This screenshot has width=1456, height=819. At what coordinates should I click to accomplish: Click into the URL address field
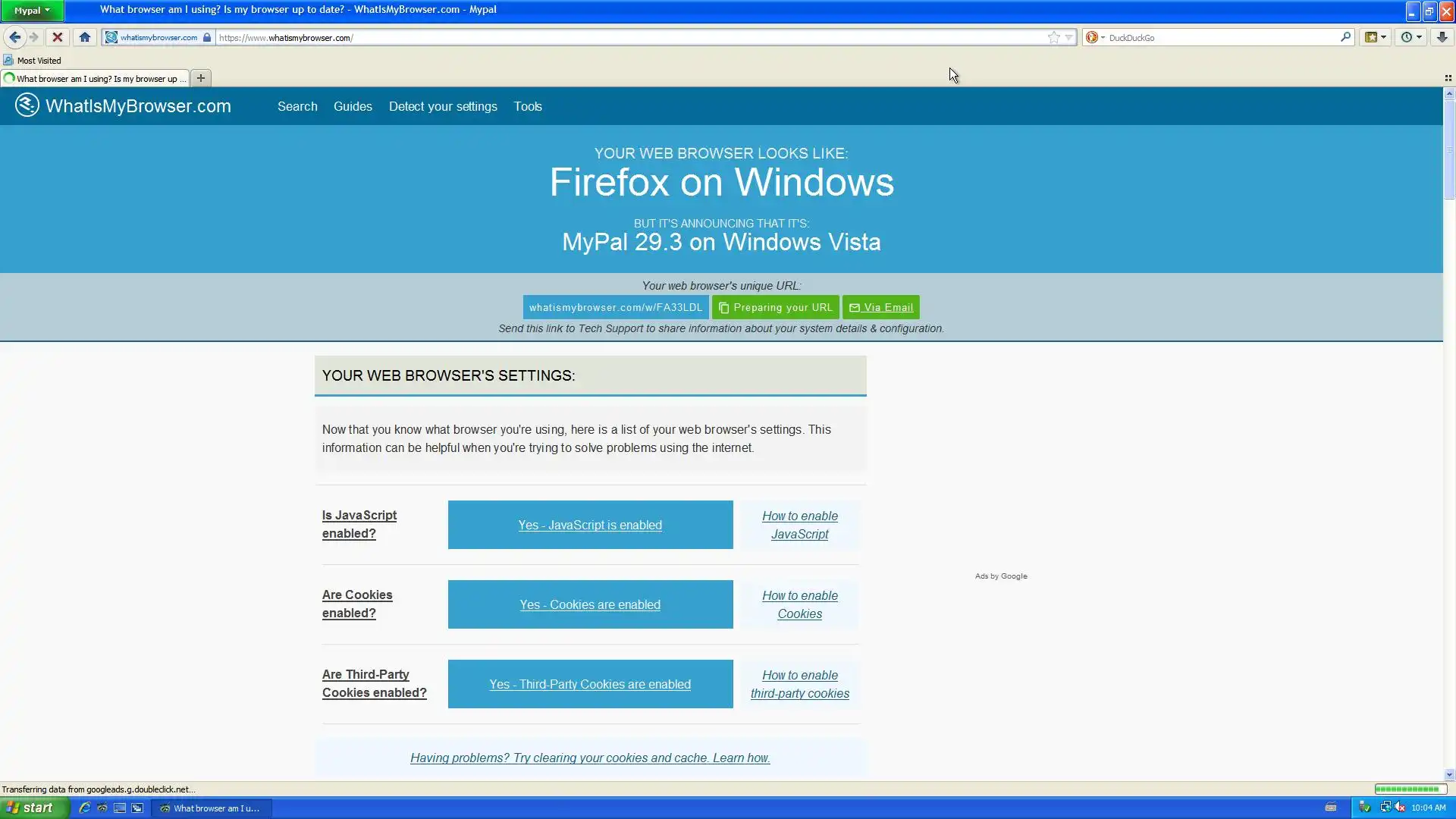pos(607,37)
